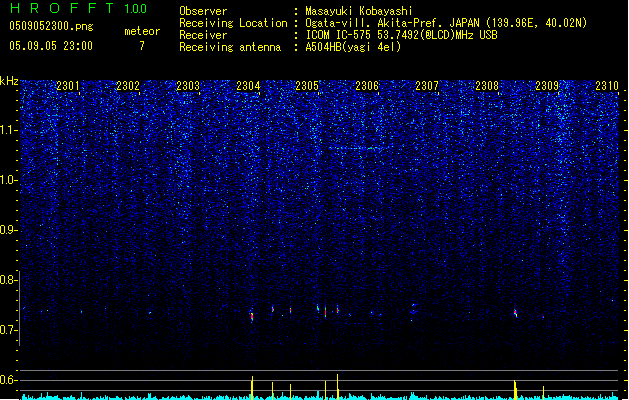Click the 2305 time marker

pos(307,85)
